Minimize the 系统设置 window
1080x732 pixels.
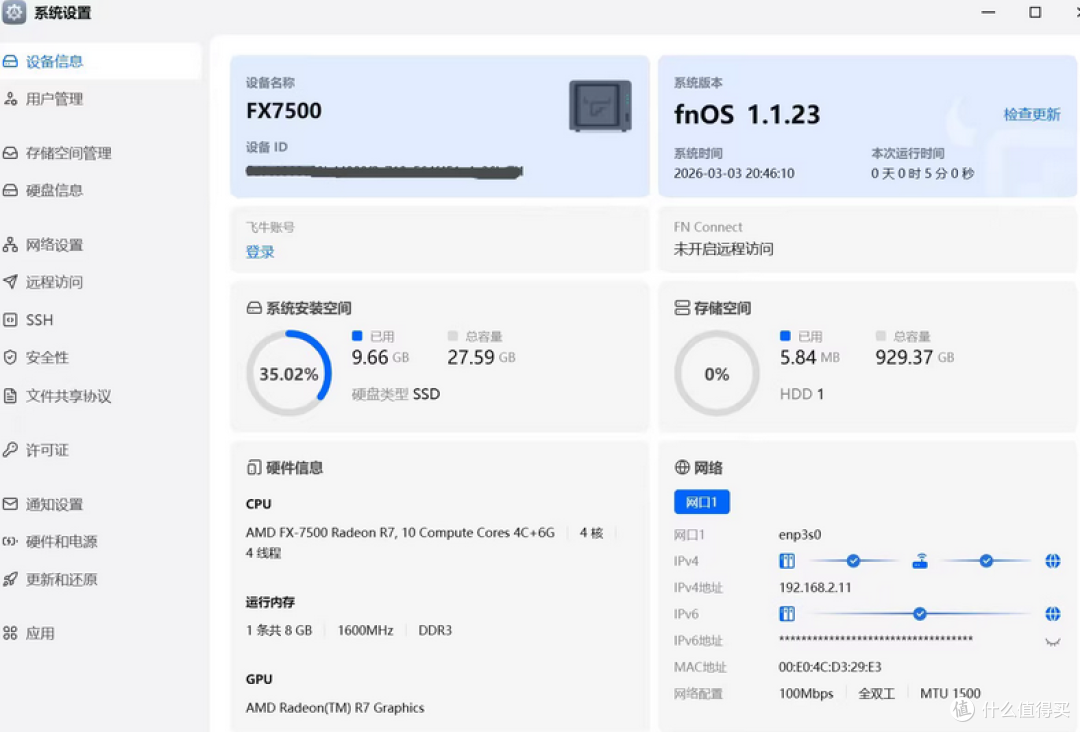pyautogui.click(x=988, y=12)
